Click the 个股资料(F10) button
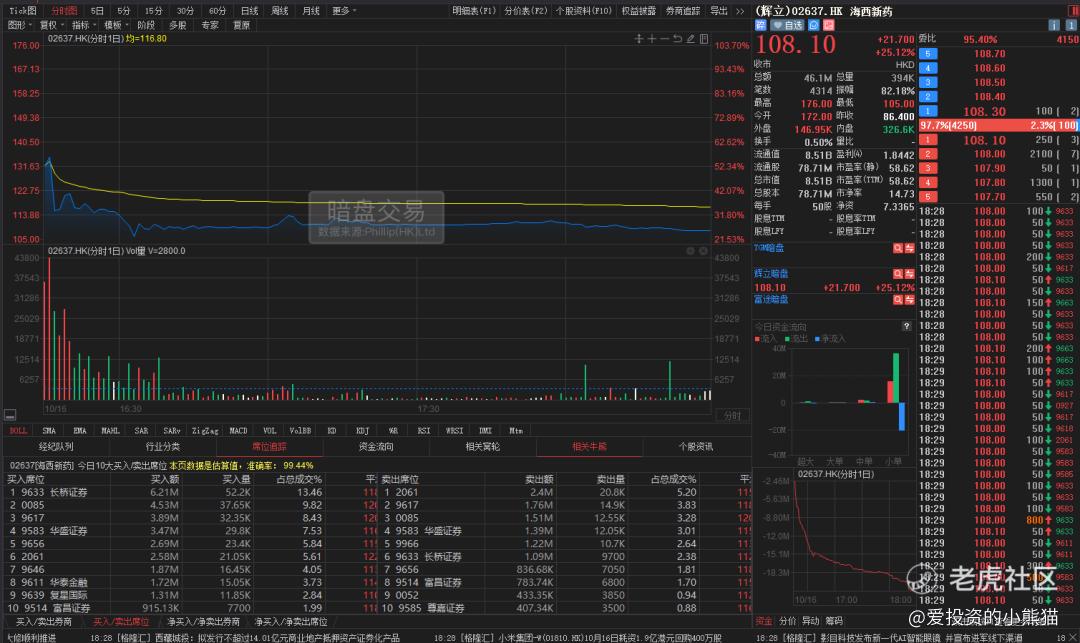The image size is (1080, 643). (584, 11)
